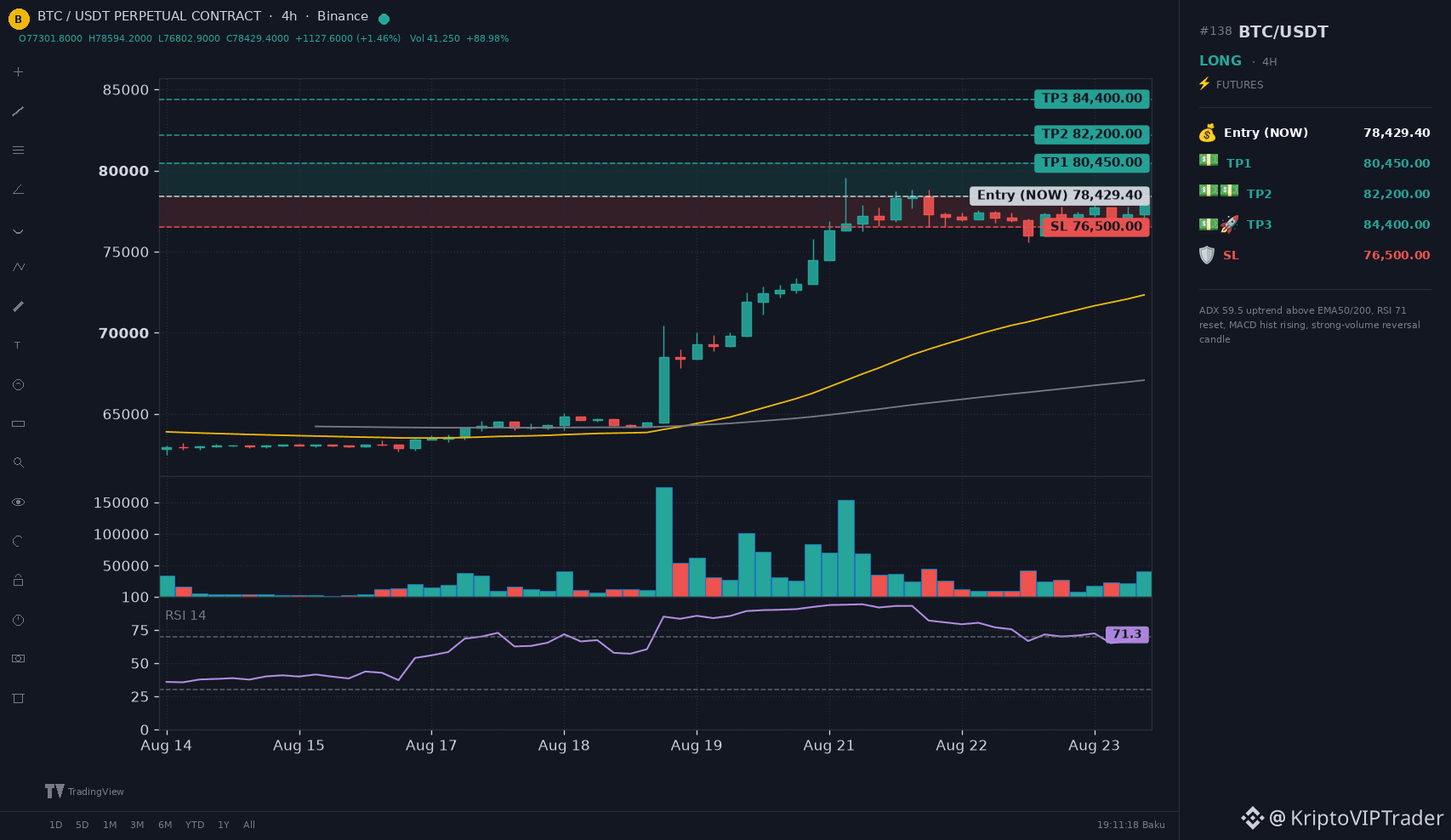Select the trend line drawing tool
Viewport: 1451px width, 840px height.
click(18, 111)
